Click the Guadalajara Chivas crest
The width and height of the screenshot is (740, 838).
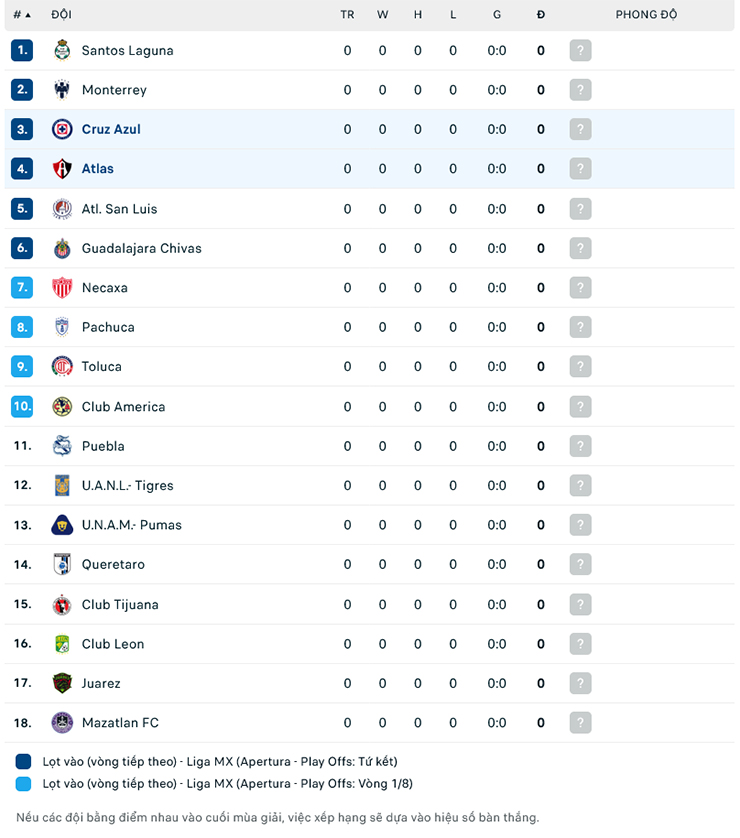[62, 248]
